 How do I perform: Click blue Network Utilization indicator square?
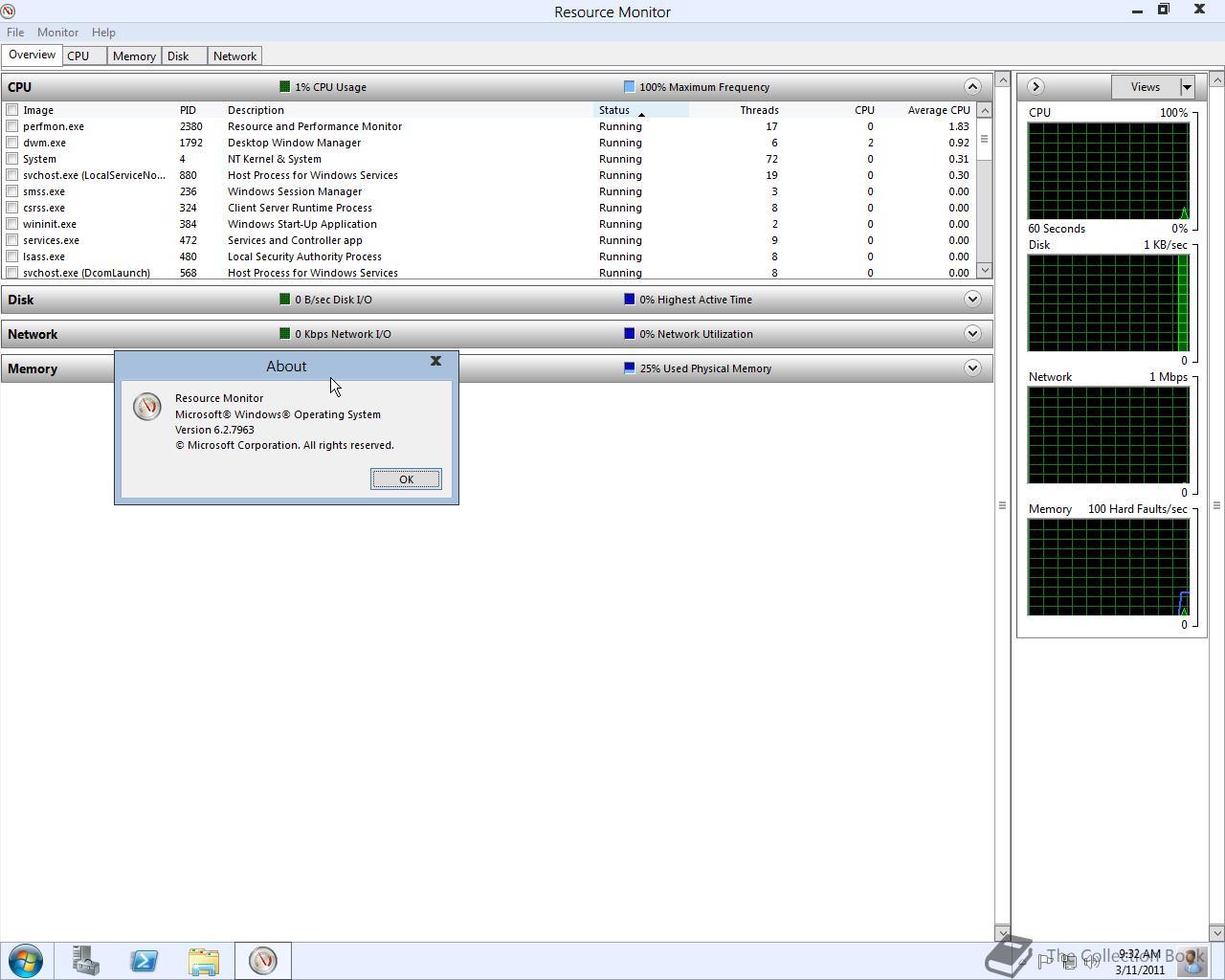point(629,333)
